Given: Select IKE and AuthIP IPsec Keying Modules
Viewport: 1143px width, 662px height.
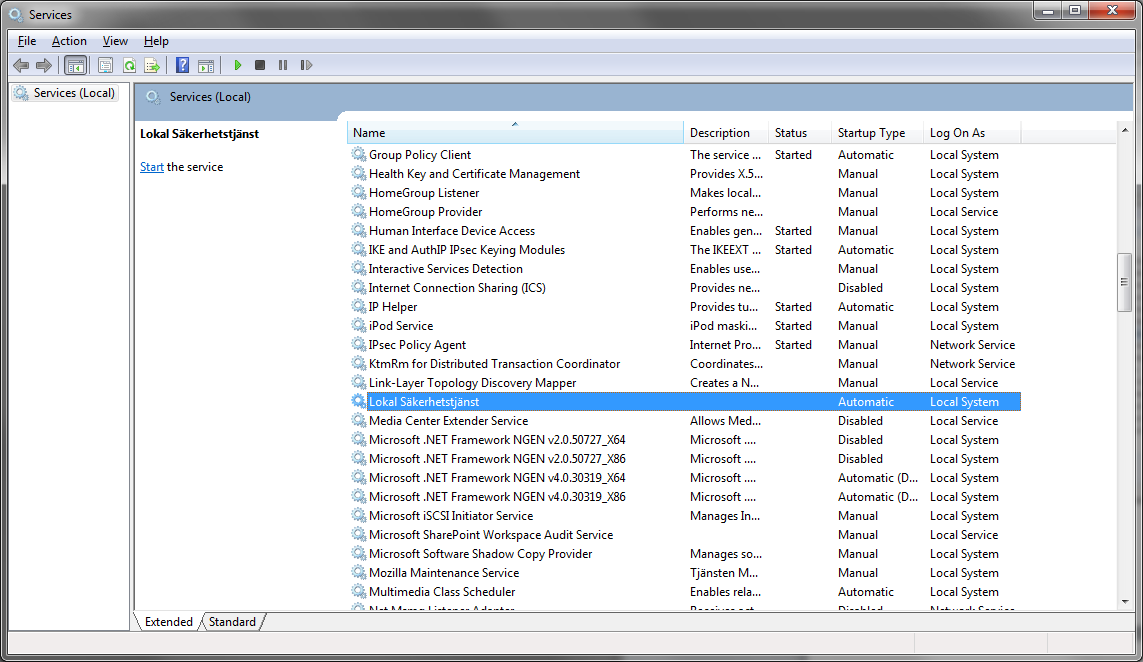Looking at the screenshot, I should (x=467, y=249).
